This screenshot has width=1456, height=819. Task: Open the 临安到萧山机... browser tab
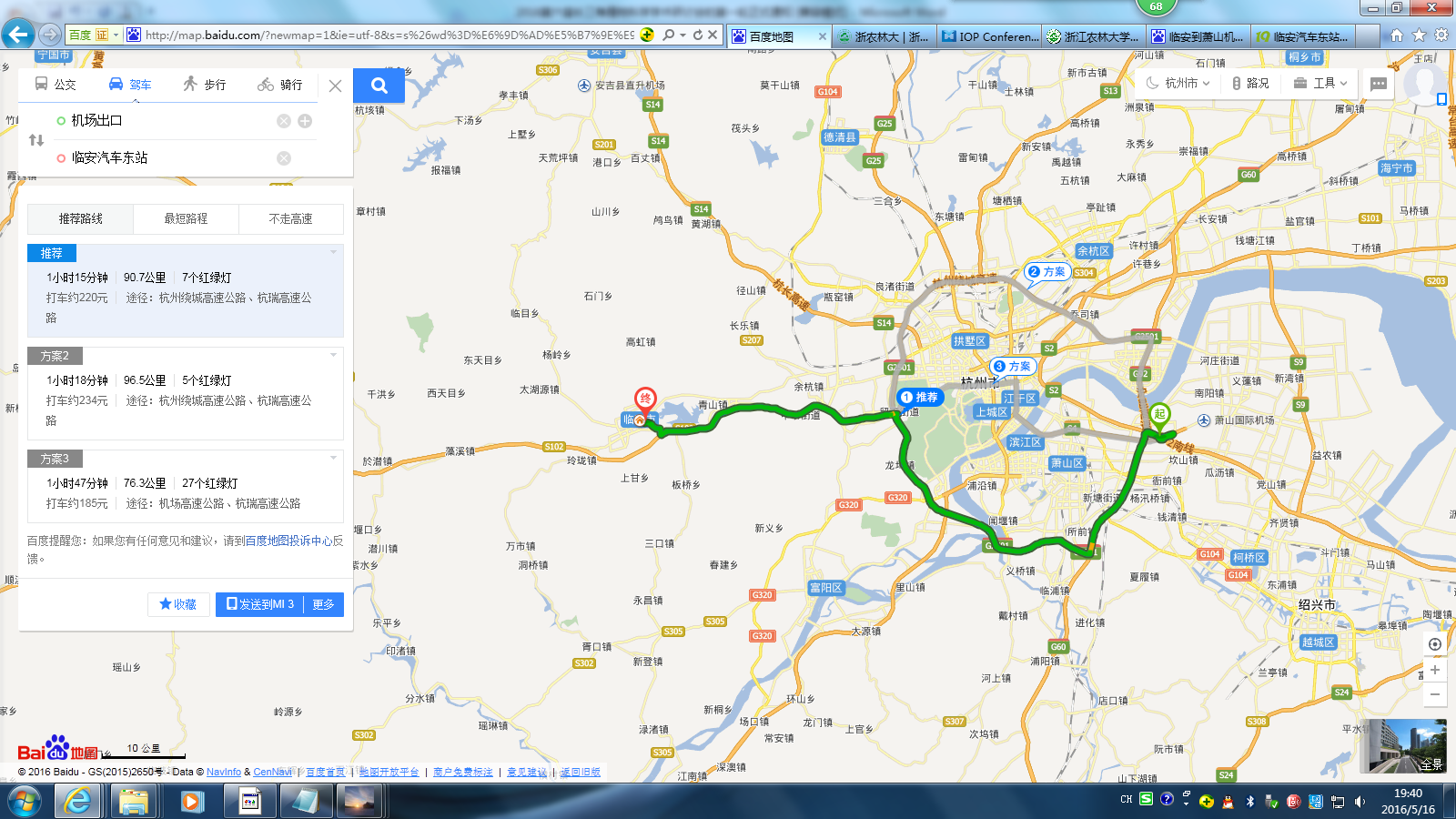1199,36
